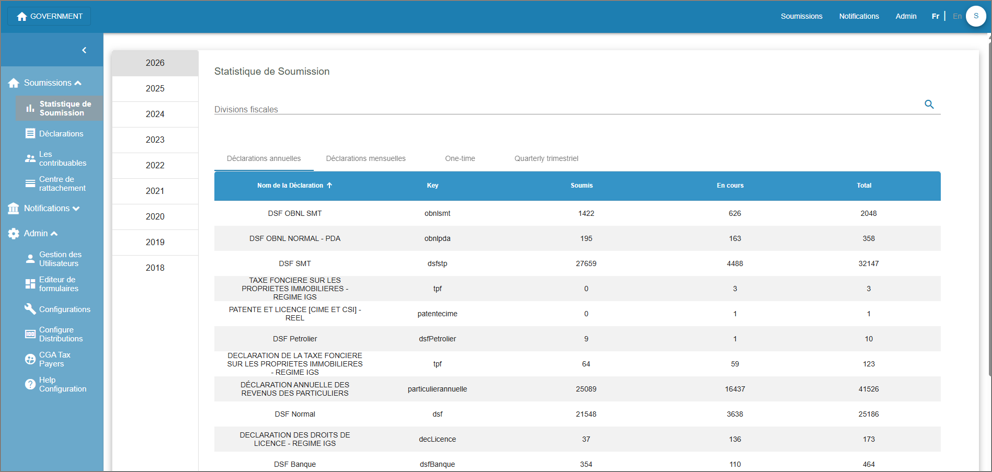Switch language to En

(x=957, y=16)
